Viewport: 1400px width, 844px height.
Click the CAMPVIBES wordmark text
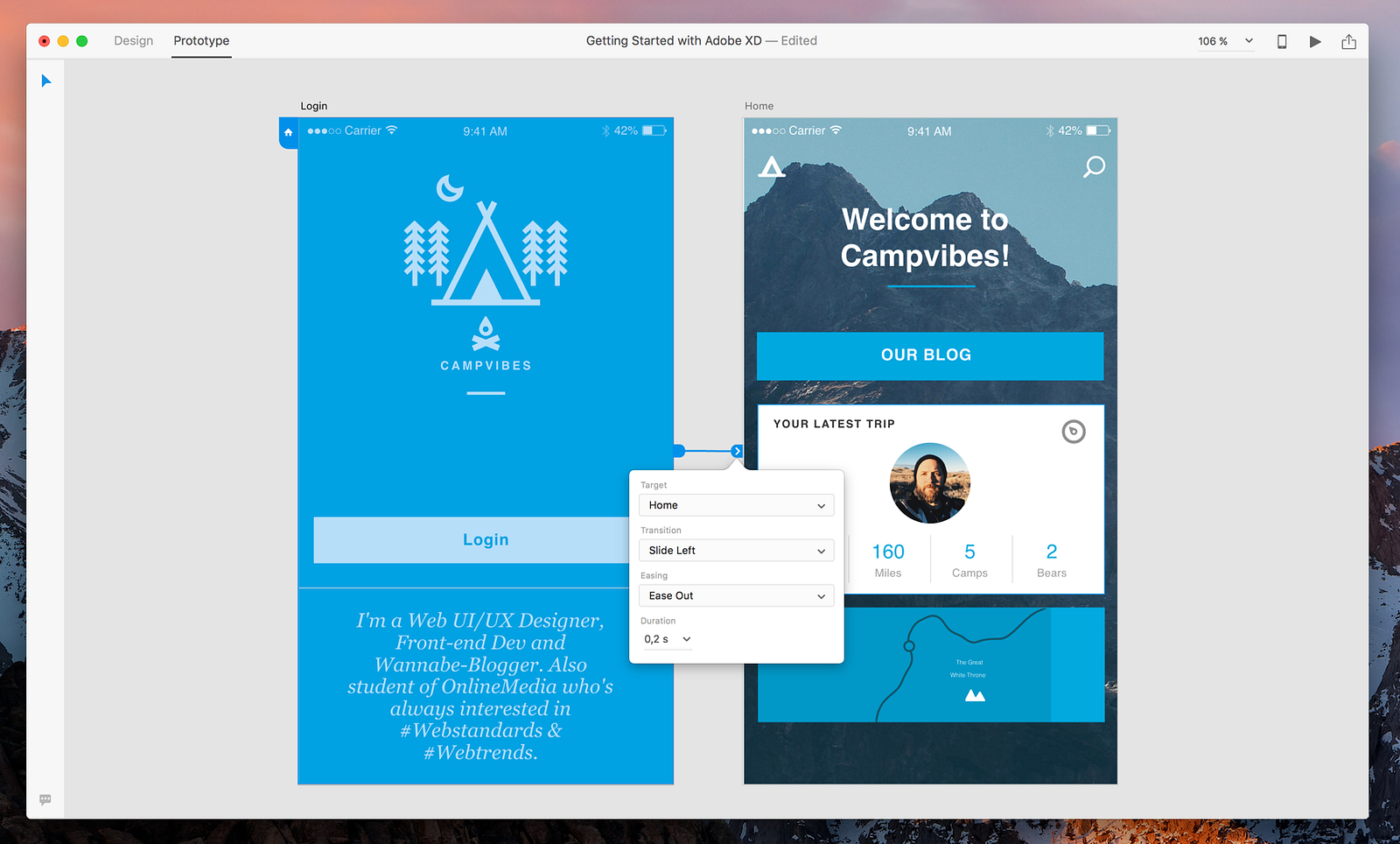[x=486, y=366]
